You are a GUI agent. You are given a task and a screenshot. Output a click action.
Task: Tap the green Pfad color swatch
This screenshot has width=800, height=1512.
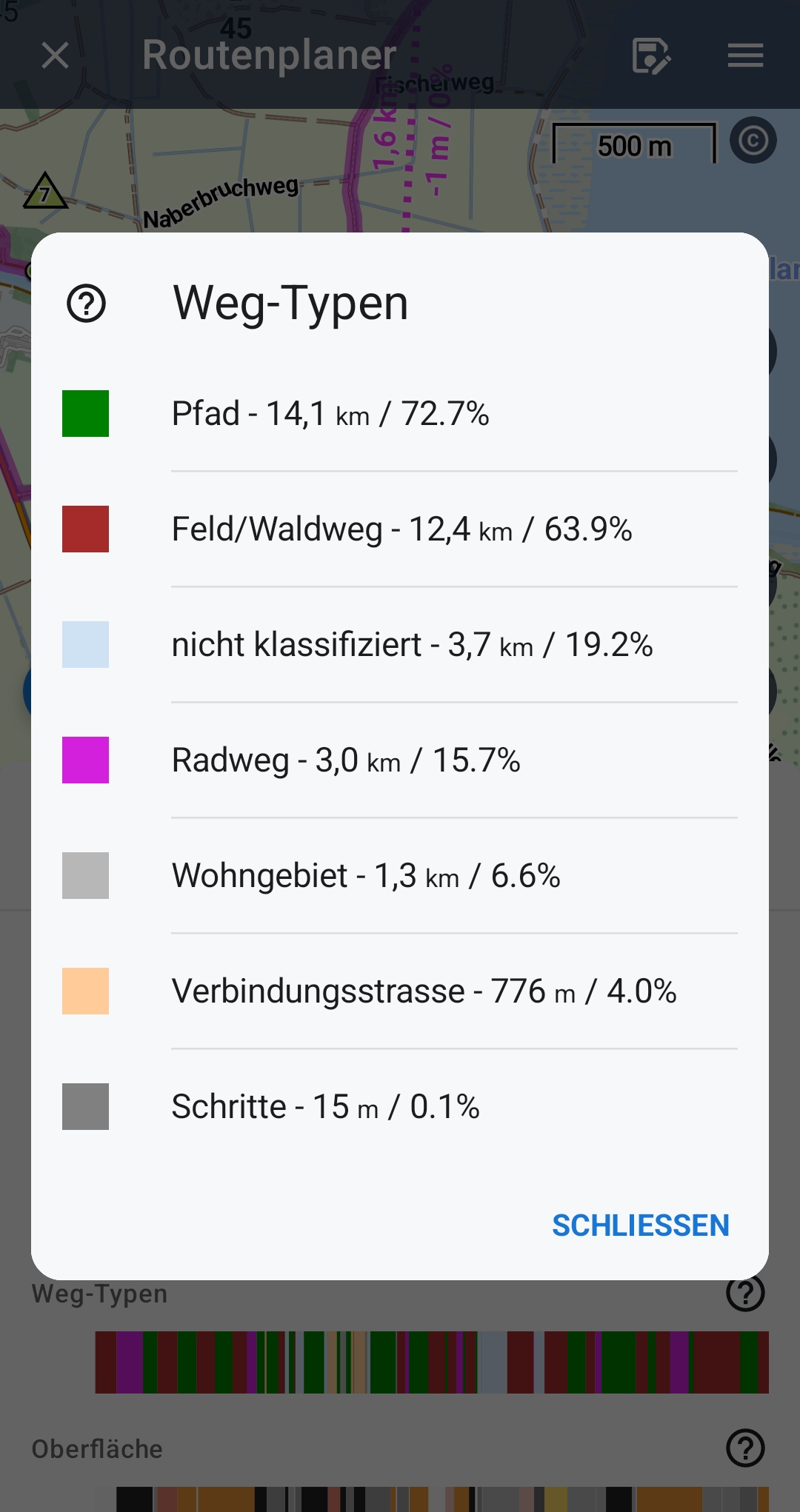coord(85,414)
